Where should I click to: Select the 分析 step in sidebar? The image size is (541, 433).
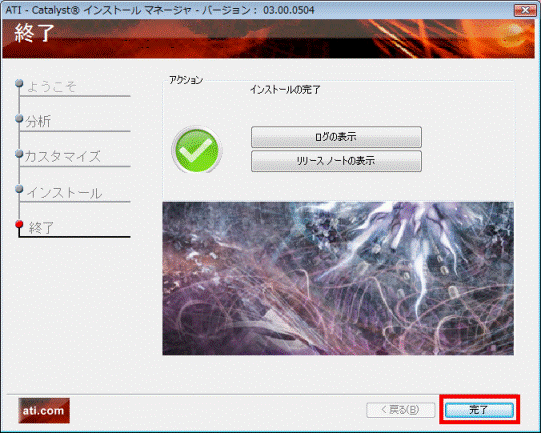[38, 121]
